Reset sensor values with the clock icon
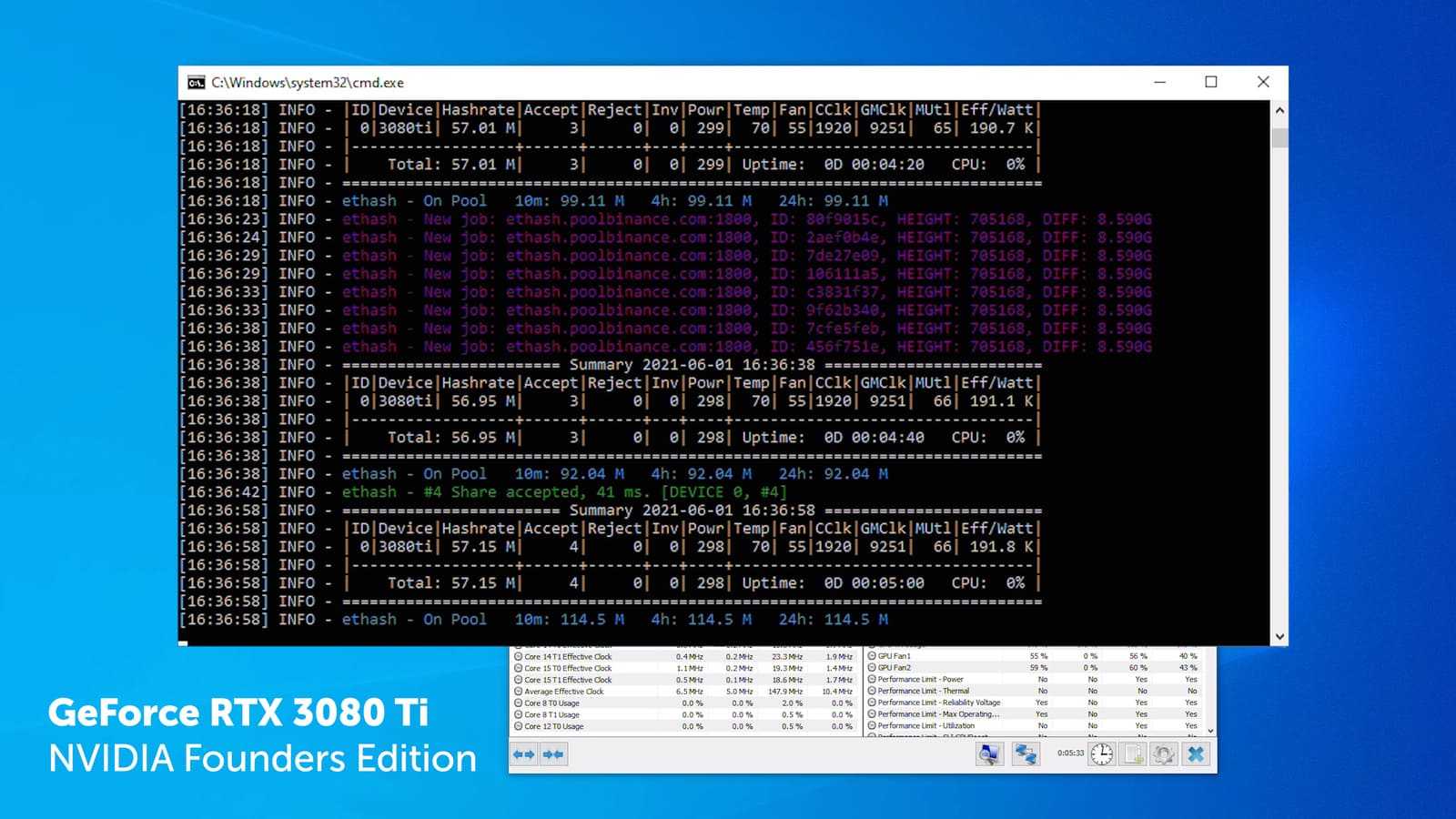1456x819 pixels. [1102, 754]
